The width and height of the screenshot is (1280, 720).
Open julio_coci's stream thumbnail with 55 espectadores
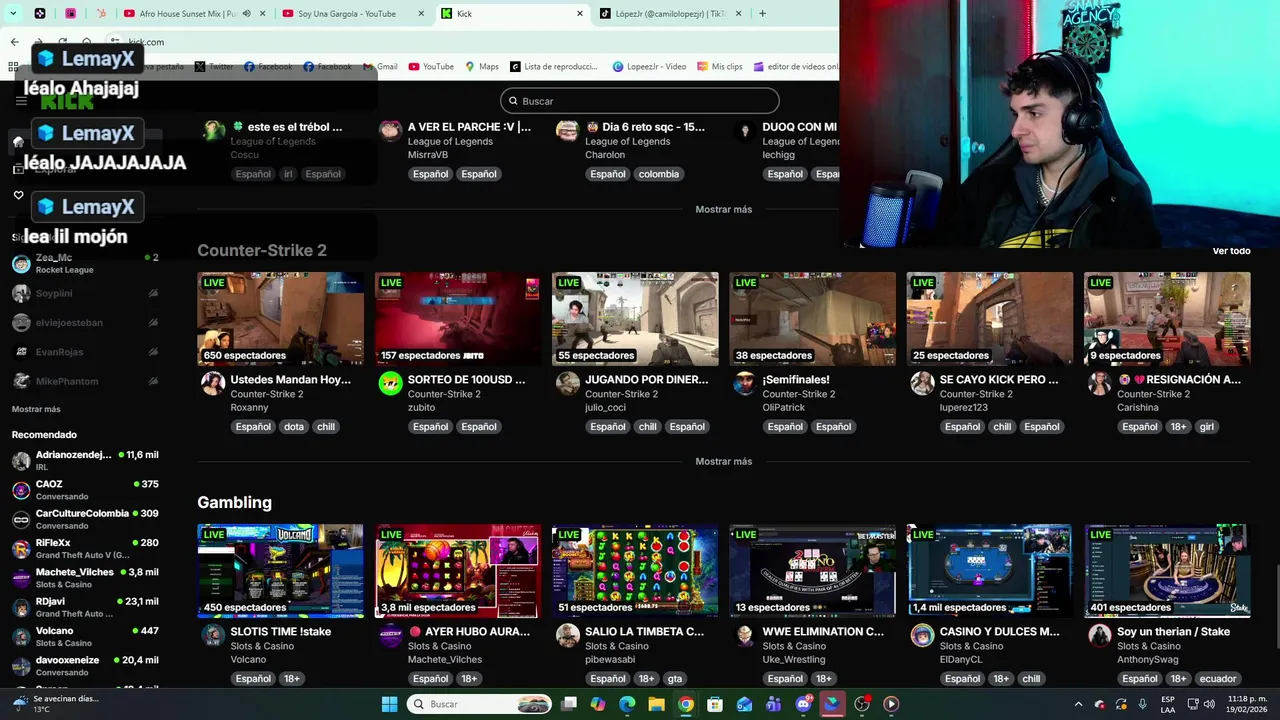coord(635,319)
